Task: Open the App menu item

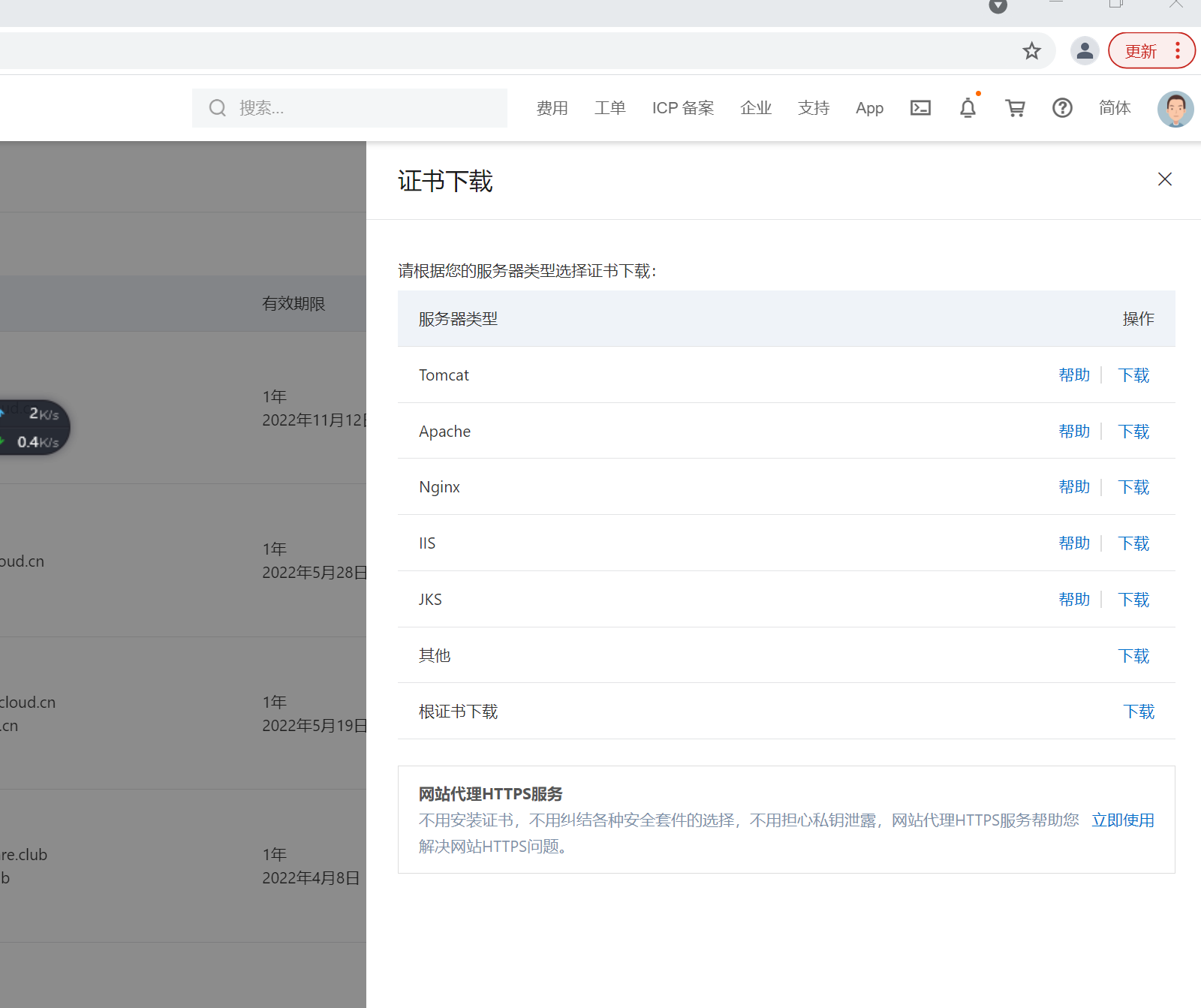Action: (869, 107)
